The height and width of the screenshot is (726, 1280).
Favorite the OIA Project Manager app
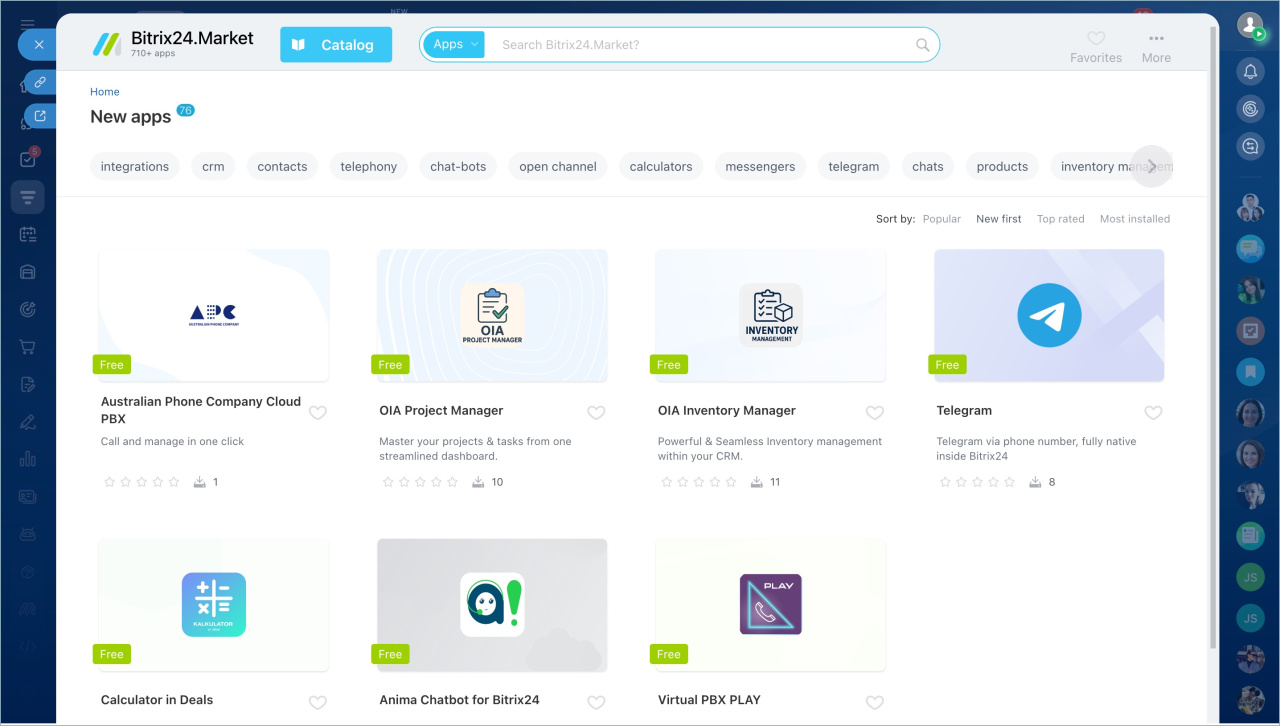pos(596,412)
